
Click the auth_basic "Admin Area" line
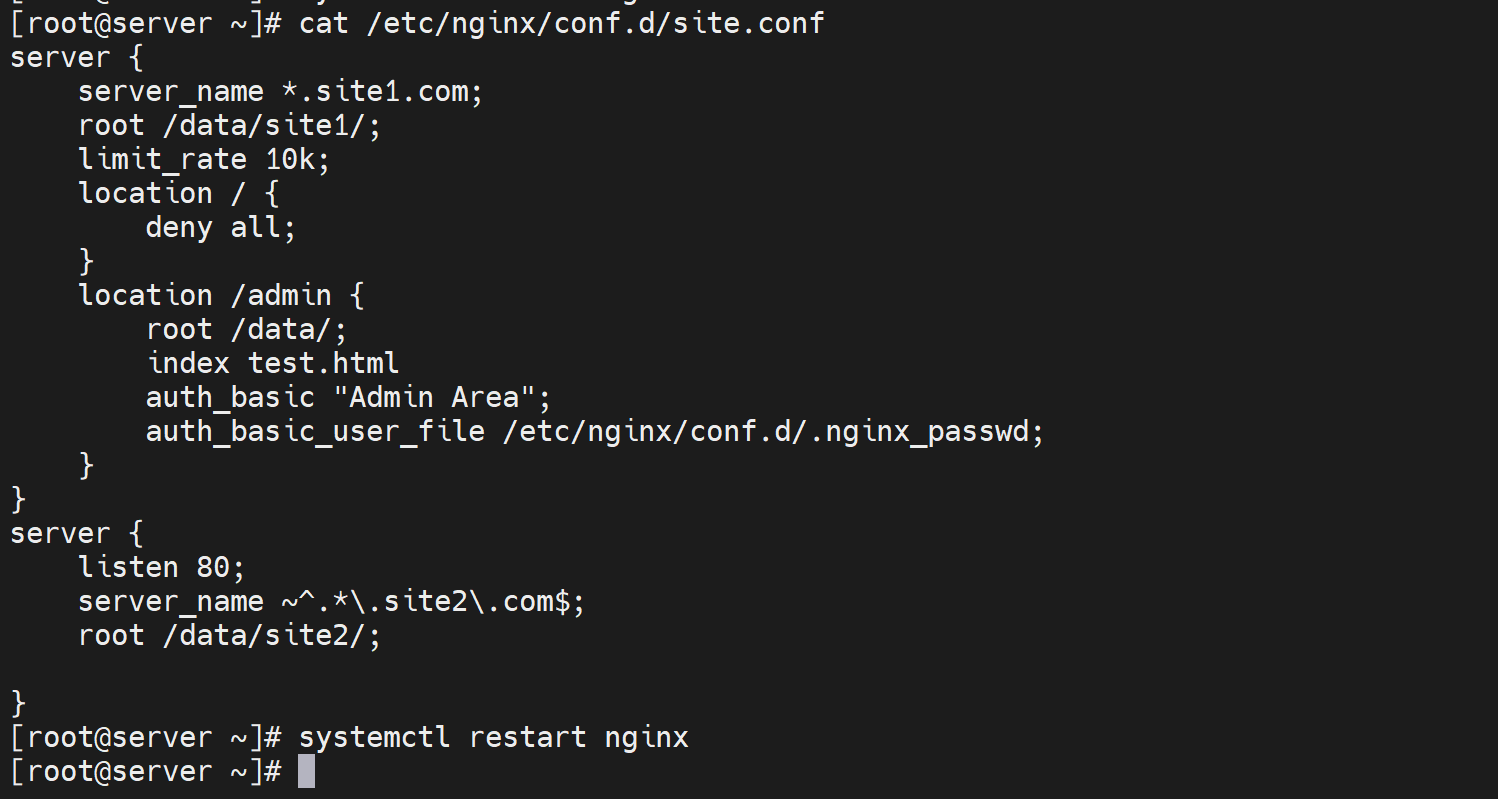348,397
